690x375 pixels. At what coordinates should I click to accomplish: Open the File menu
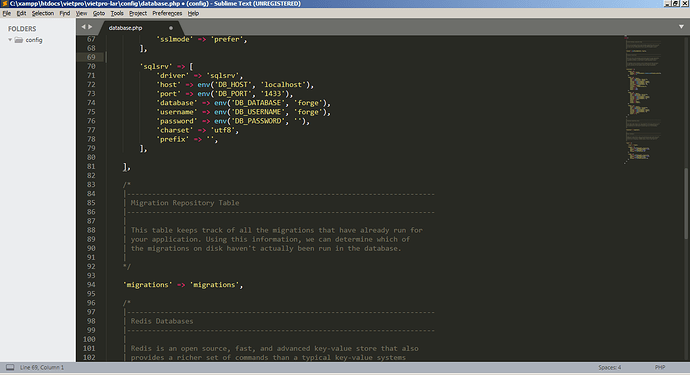coord(7,13)
